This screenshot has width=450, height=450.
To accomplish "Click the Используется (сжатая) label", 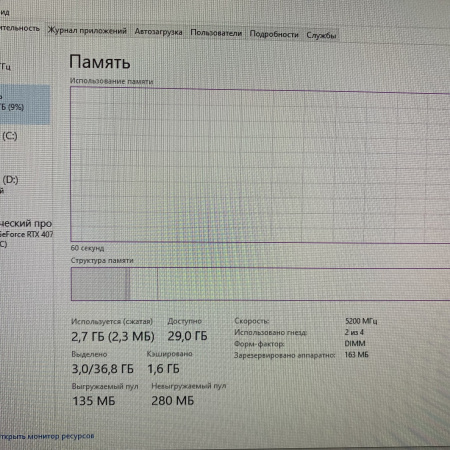I will (112, 322).
